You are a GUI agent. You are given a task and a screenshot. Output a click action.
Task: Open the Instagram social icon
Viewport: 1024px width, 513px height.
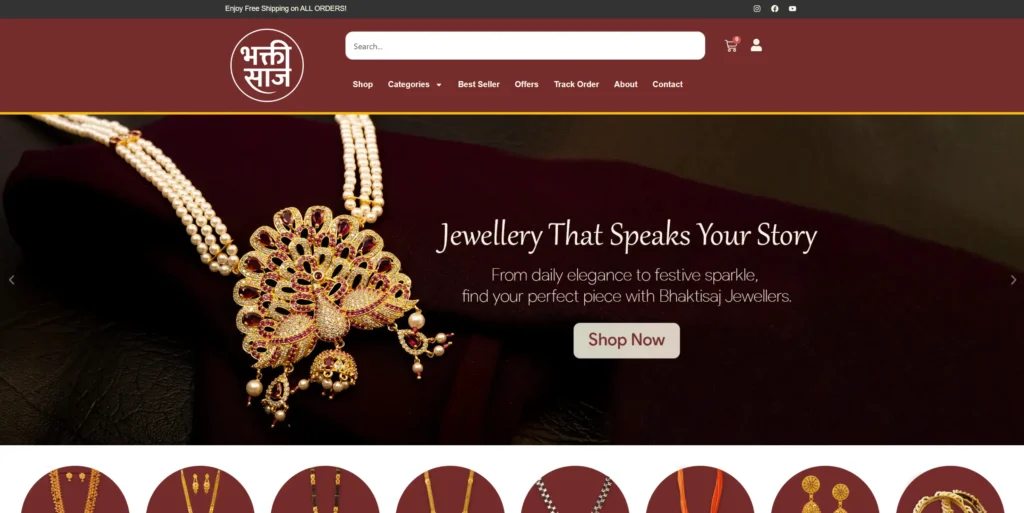click(757, 8)
